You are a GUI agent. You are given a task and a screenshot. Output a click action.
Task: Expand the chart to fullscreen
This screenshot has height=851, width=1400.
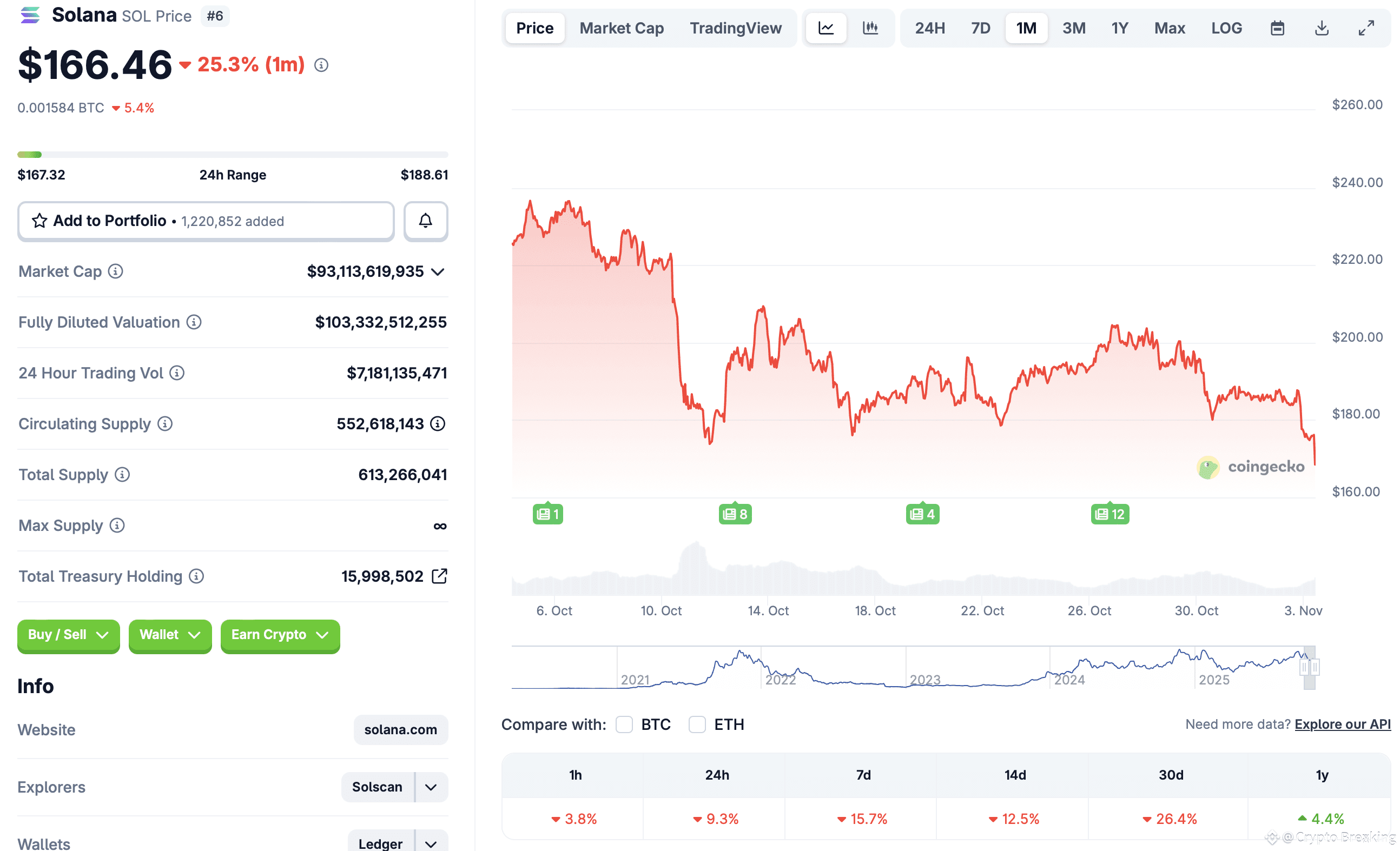pyautogui.click(x=1367, y=28)
